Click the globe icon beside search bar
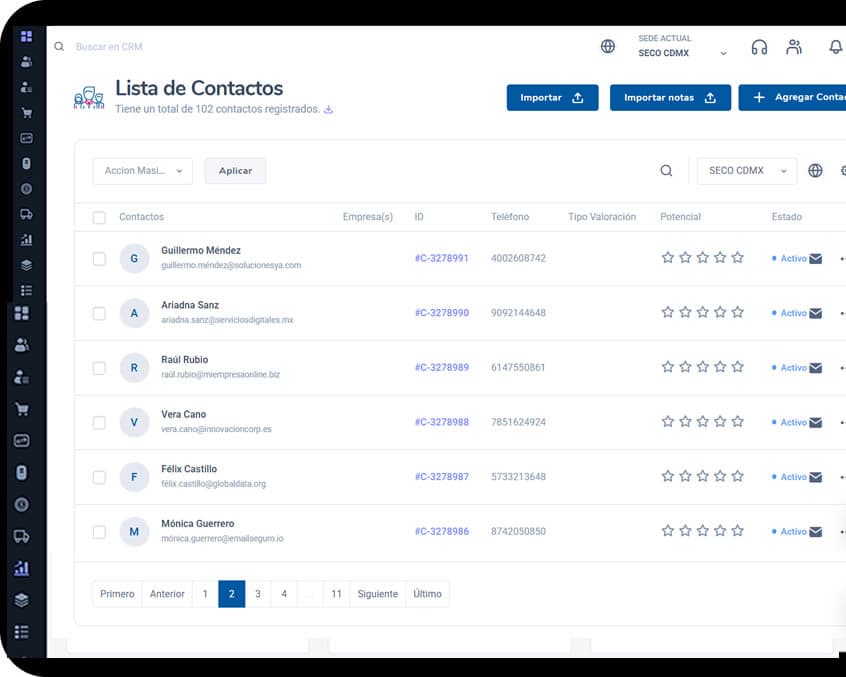 click(x=608, y=47)
